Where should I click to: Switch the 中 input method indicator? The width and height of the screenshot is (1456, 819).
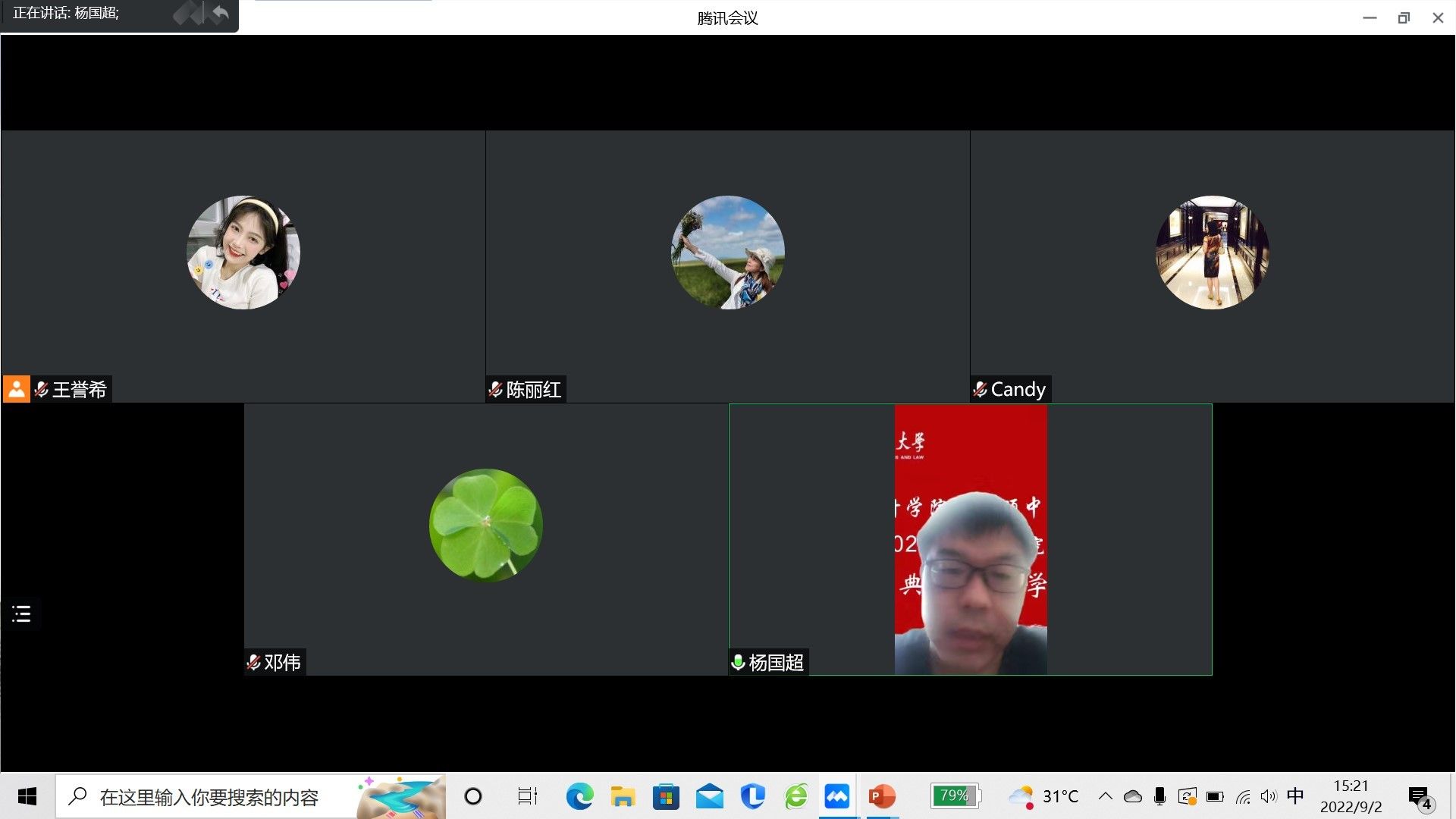pyautogui.click(x=1295, y=795)
